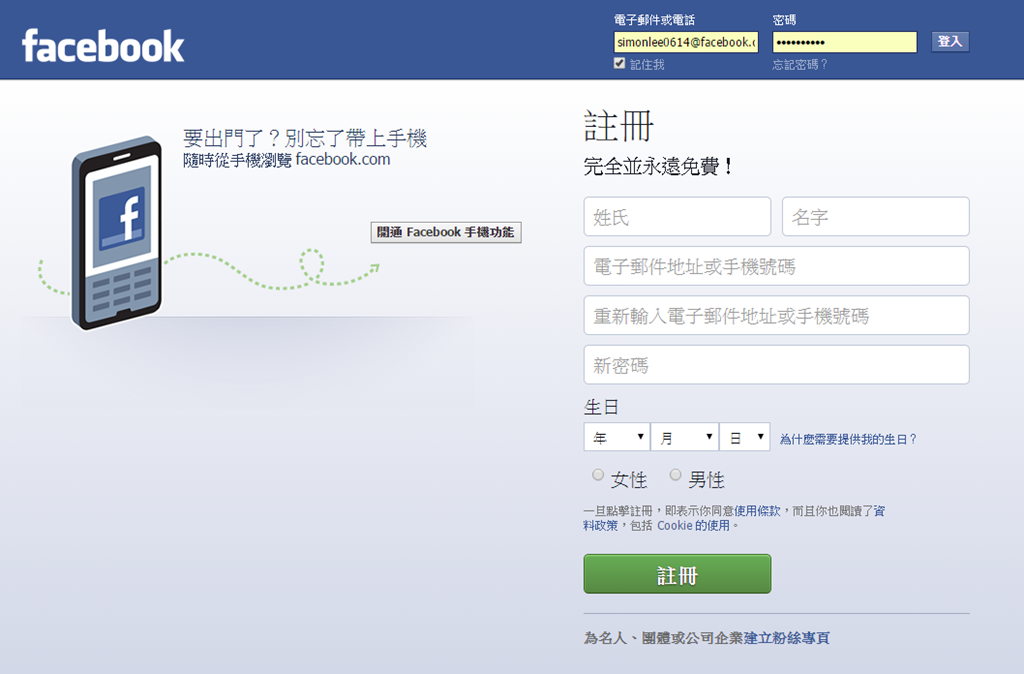
Task: Click the 開通 Facebook 手機功能 button
Action: tap(446, 233)
